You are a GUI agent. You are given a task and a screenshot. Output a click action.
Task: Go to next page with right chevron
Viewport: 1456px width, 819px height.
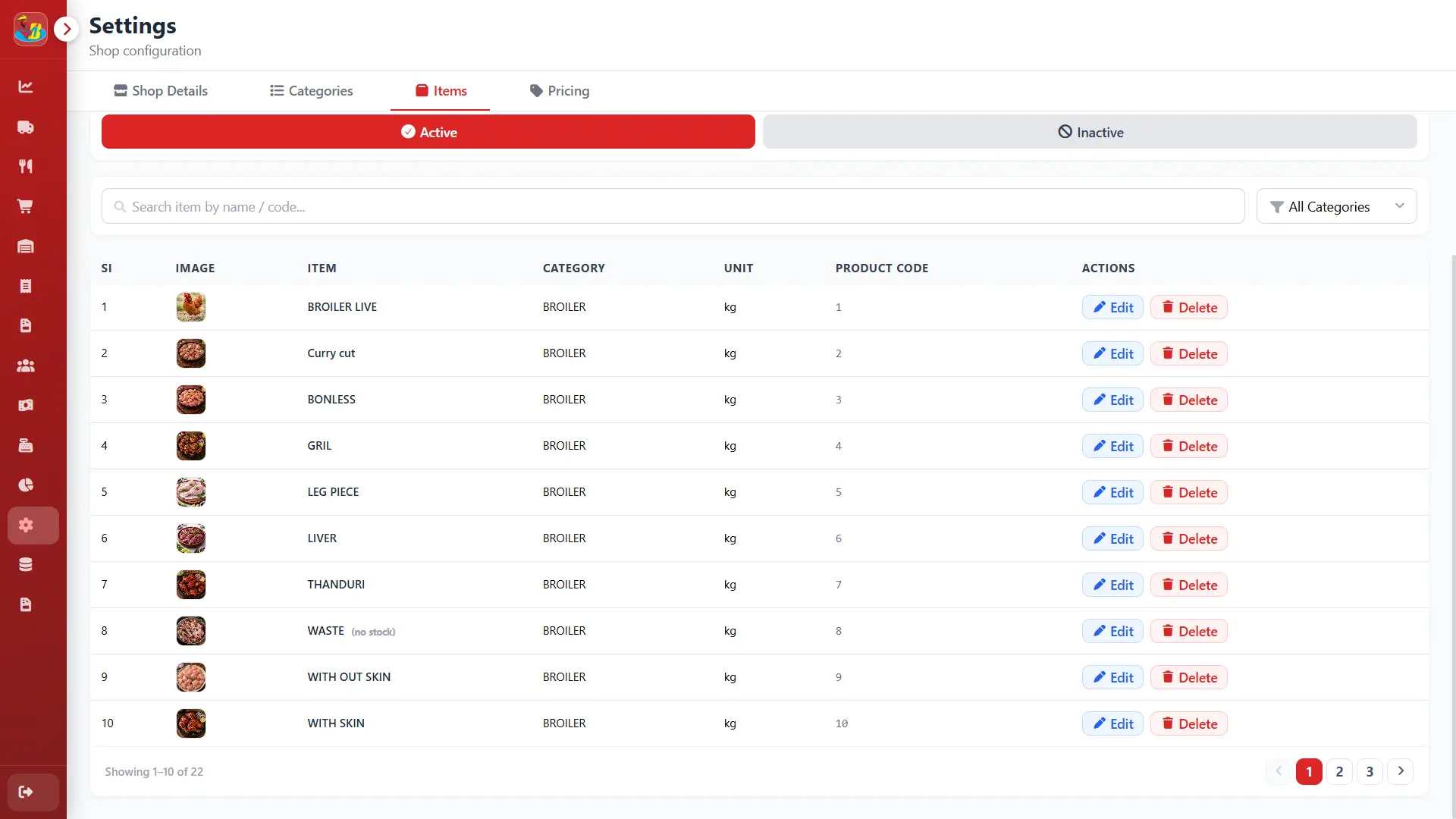pyautogui.click(x=1400, y=771)
